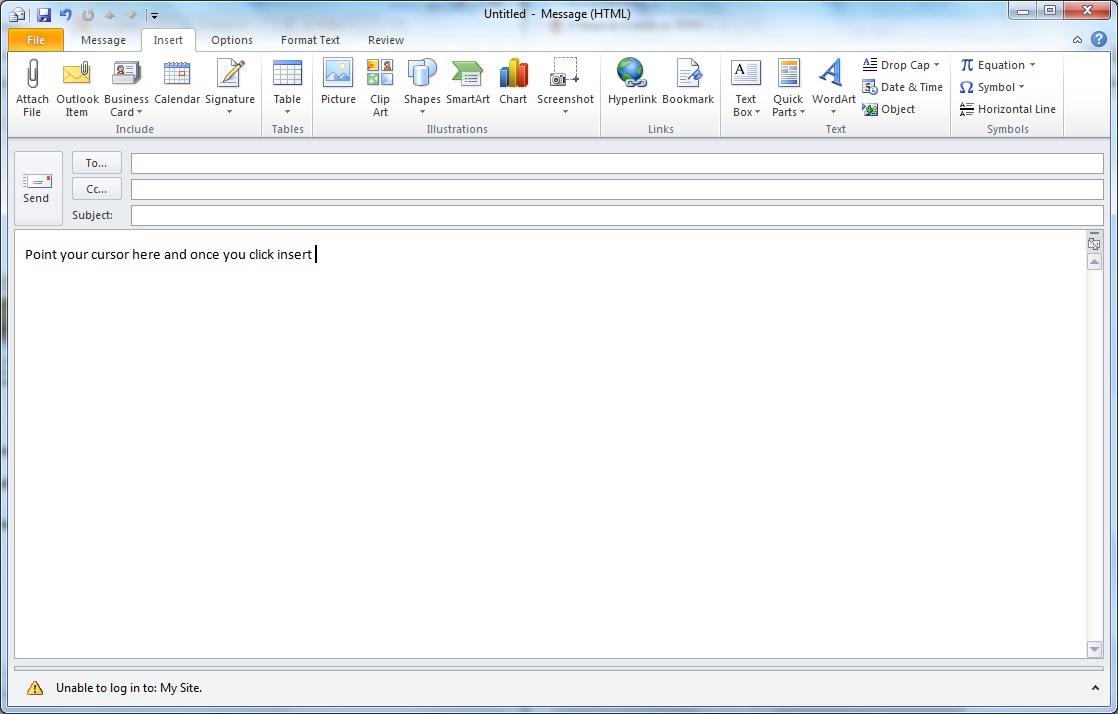Screen dimensions: 1118x714
Task: Open the Equation dropdown
Action: (x=998, y=65)
